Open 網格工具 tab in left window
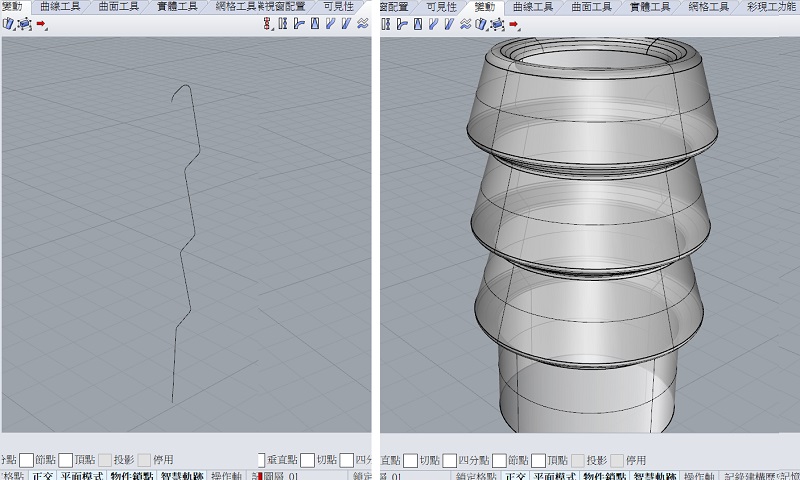 tap(237, 7)
